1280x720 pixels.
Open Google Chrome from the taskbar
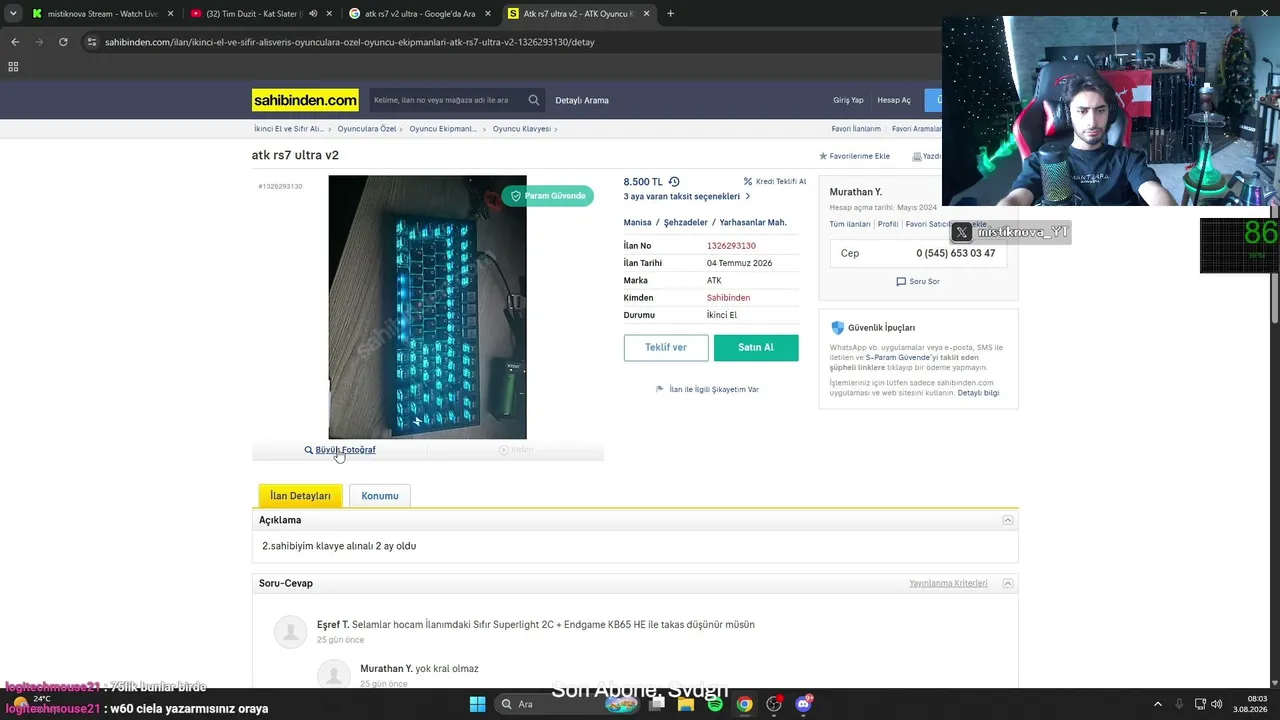click(744, 704)
